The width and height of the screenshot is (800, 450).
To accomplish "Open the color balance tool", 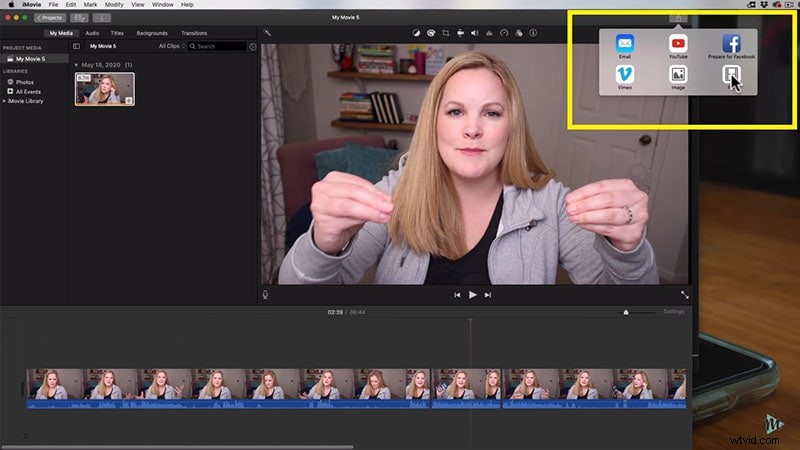I will [416, 33].
